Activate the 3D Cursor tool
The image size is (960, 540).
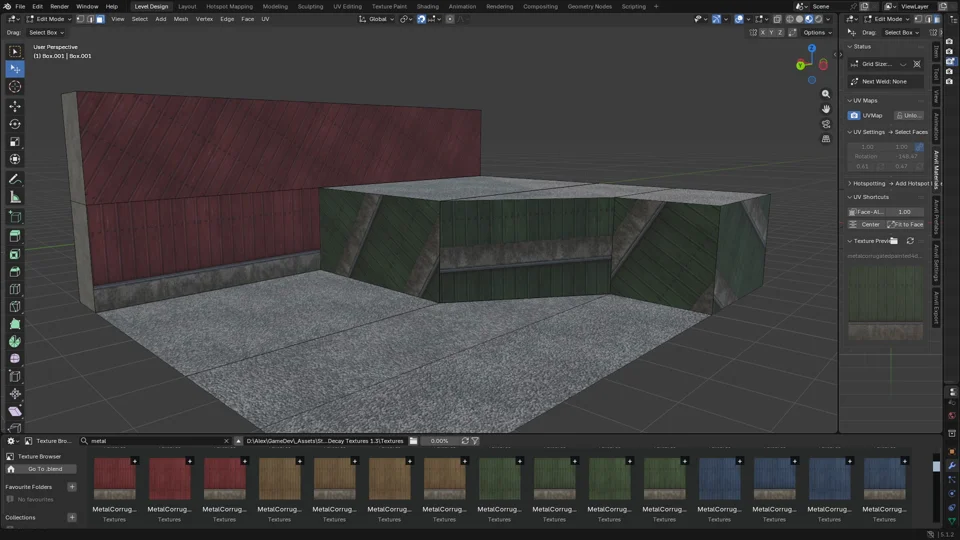15,86
